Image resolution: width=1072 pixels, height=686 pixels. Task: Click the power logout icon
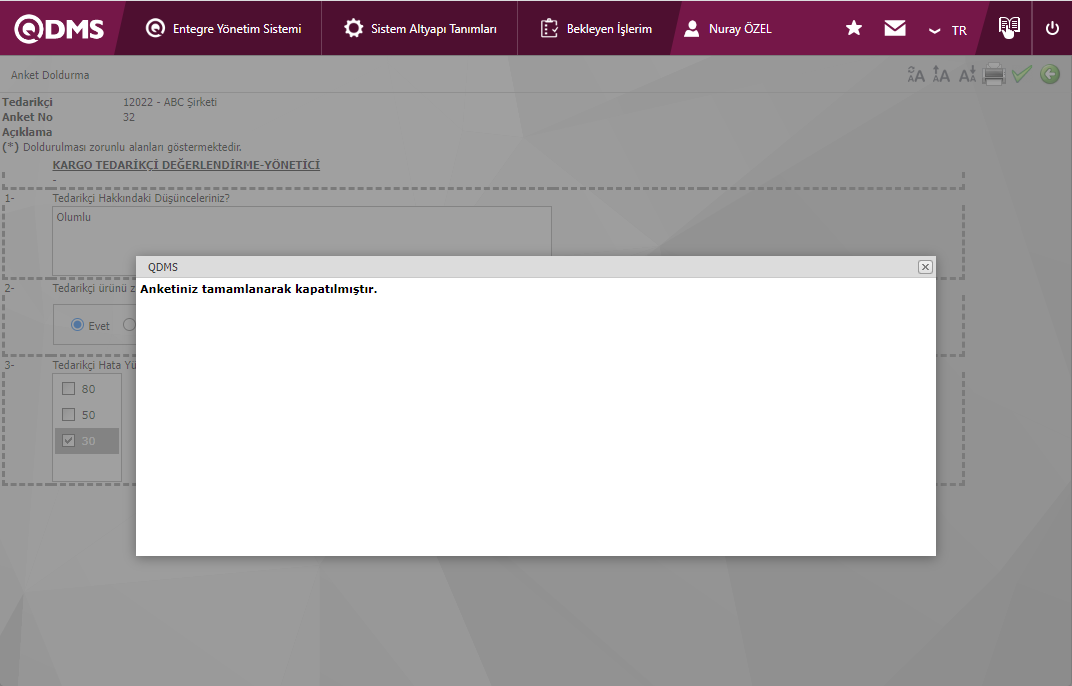click(x=1052, y=28)
